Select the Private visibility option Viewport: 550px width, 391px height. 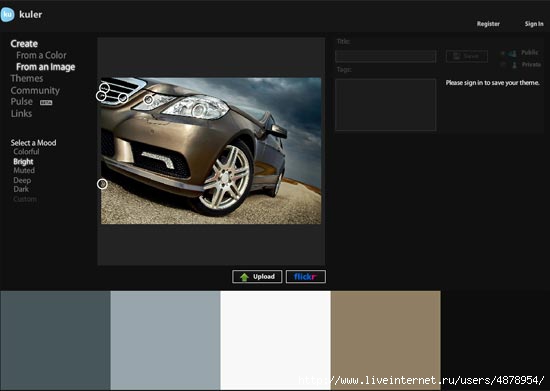(x=521, y=65)
